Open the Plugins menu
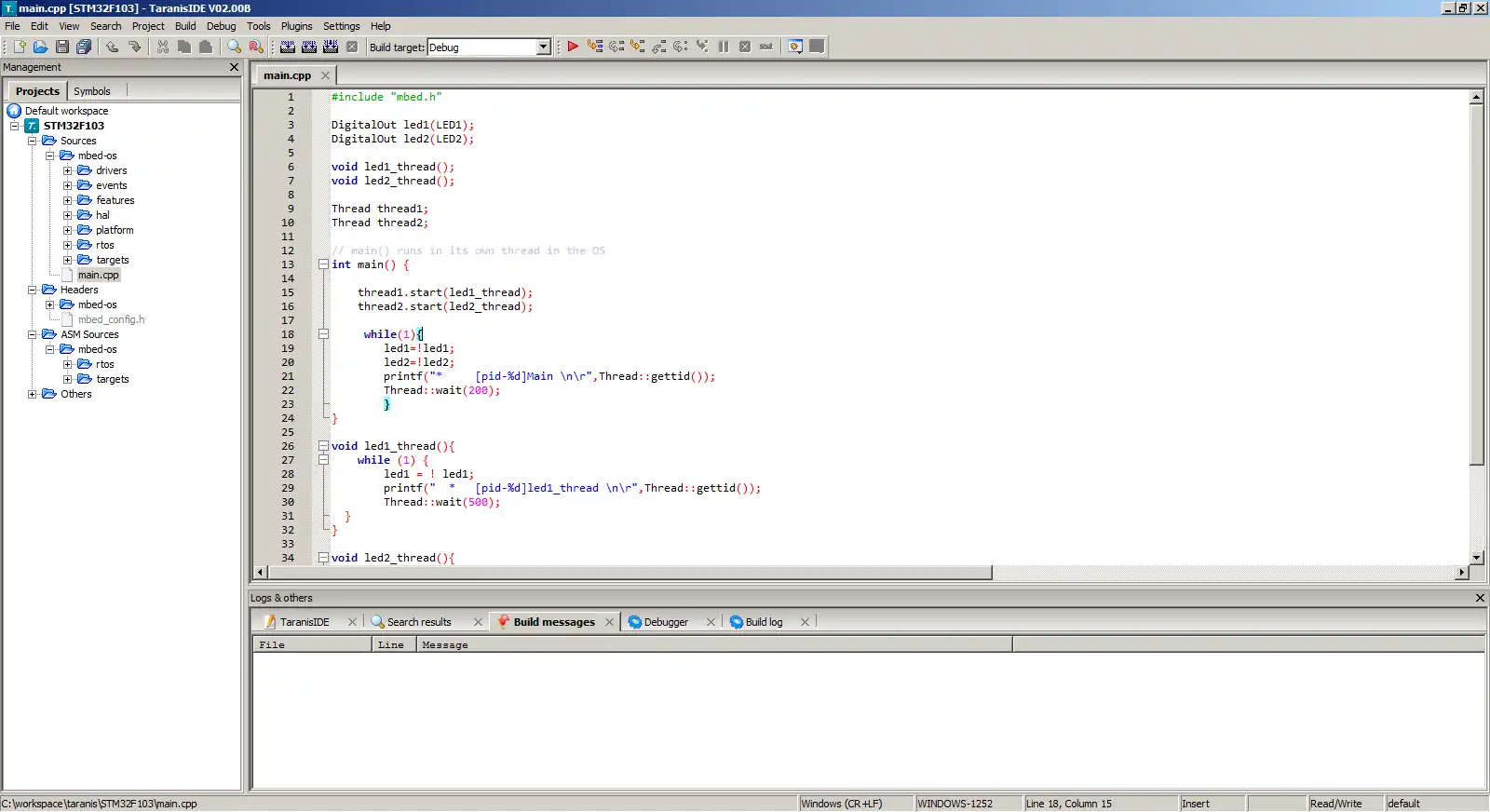Screen dimensions: 1490x812 [296, 26]
